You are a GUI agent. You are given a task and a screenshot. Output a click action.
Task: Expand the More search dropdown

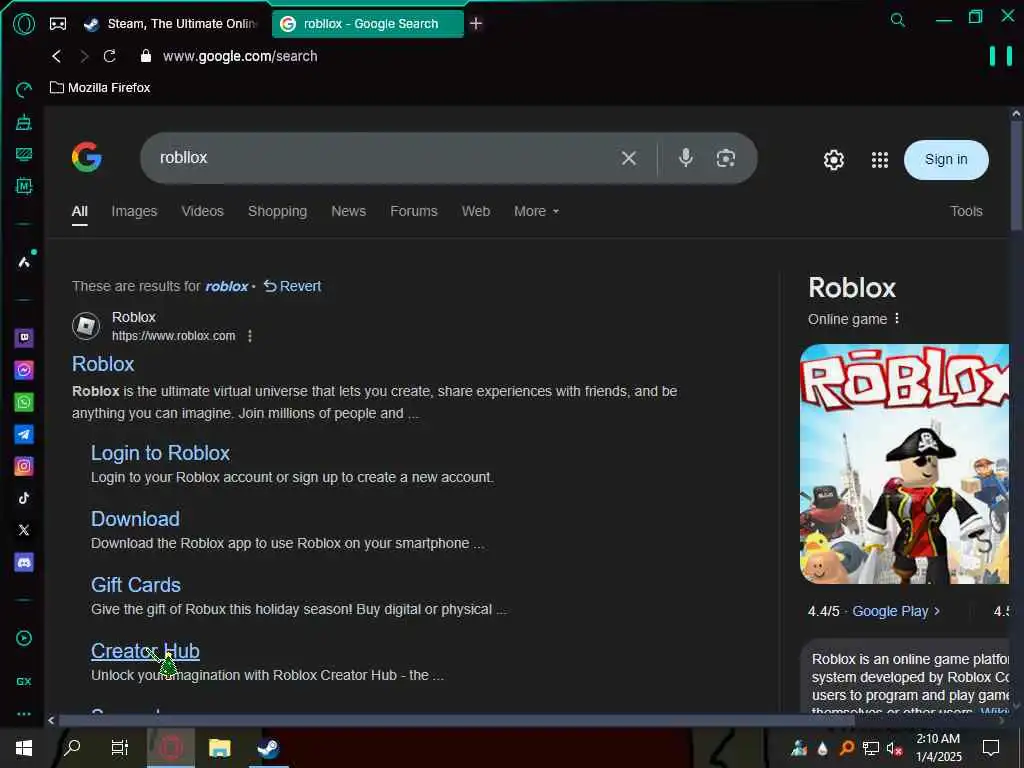pyautogui.click(x=536, y=211)
